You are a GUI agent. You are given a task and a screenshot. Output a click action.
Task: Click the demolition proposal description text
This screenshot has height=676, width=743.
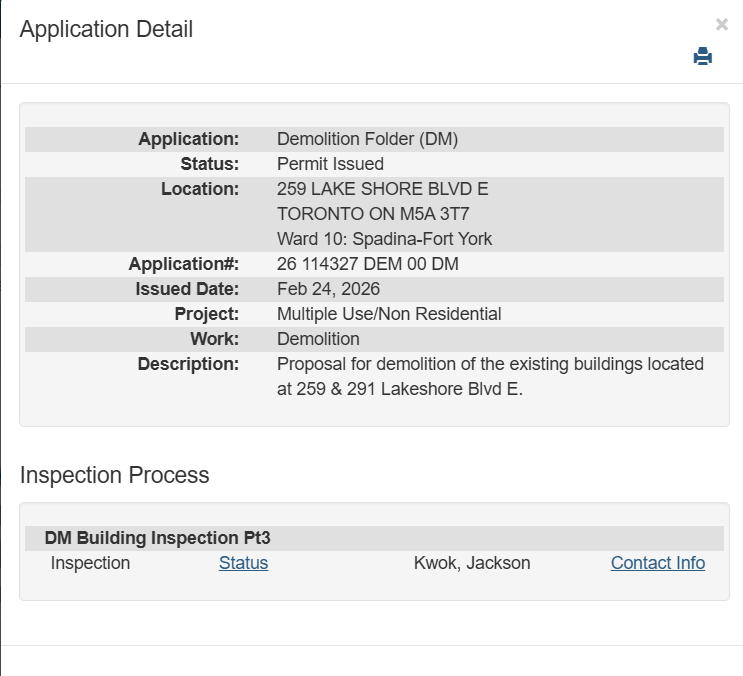tap(490, 376)
